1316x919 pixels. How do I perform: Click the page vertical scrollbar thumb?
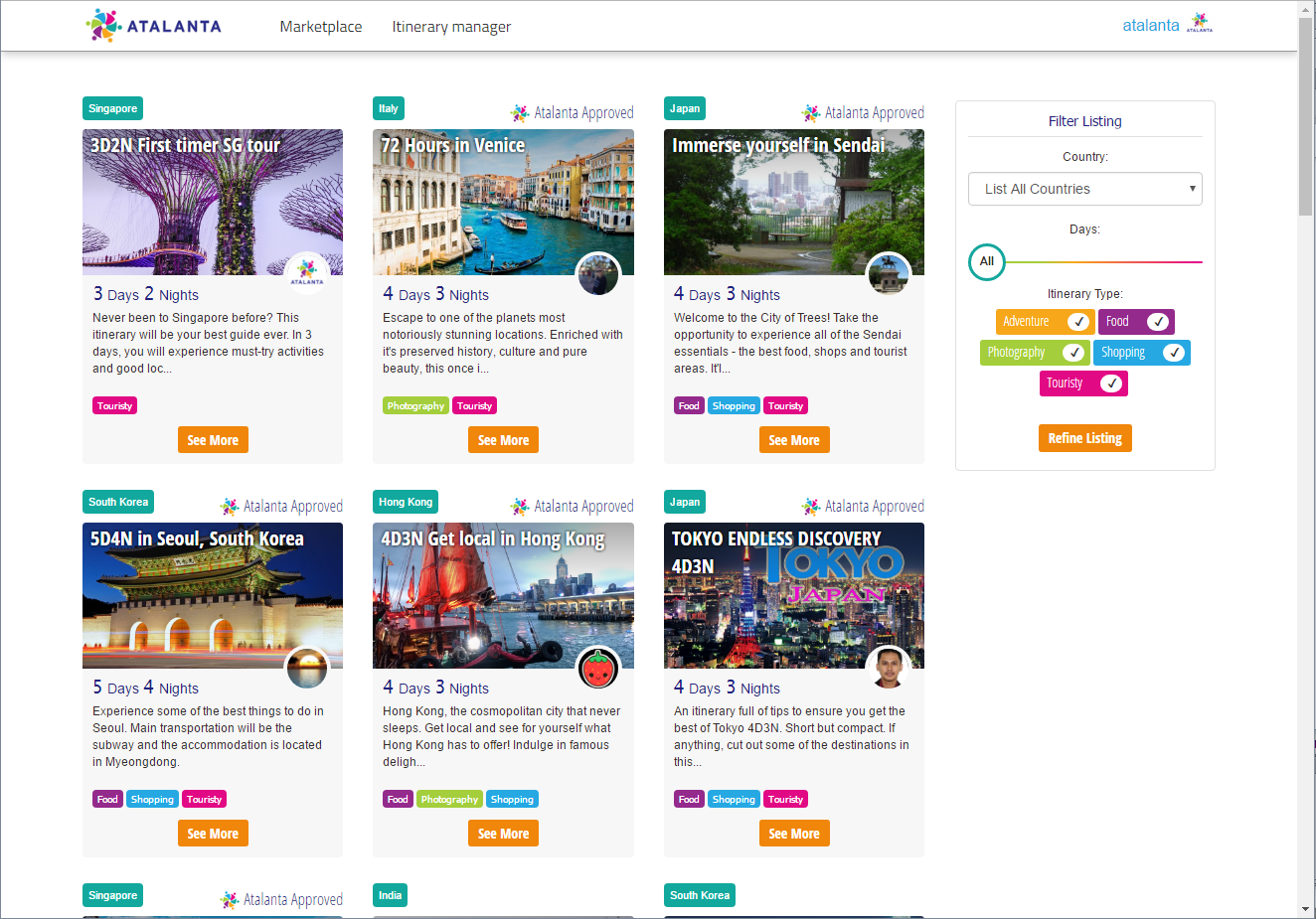pyautogui.click(x=1306, y=115)
